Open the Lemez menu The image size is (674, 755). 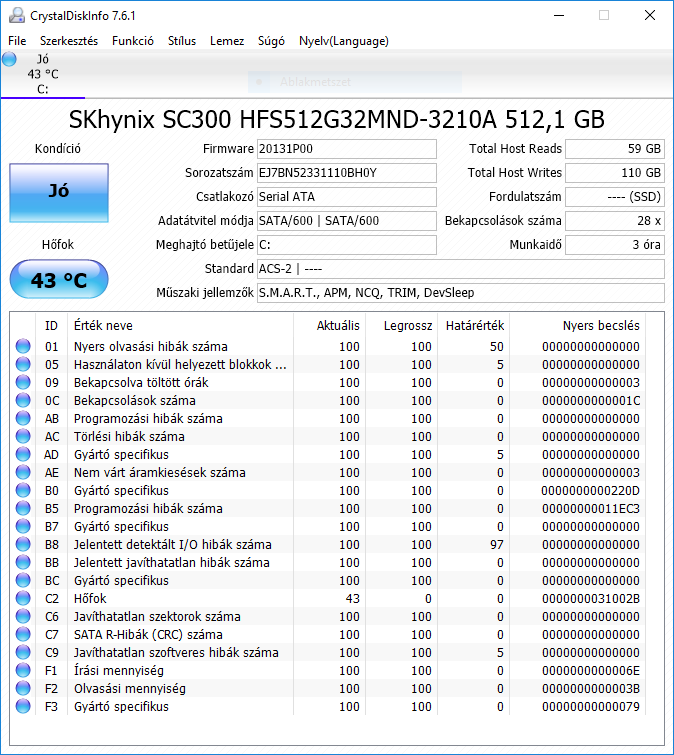(x=227, y=41)
